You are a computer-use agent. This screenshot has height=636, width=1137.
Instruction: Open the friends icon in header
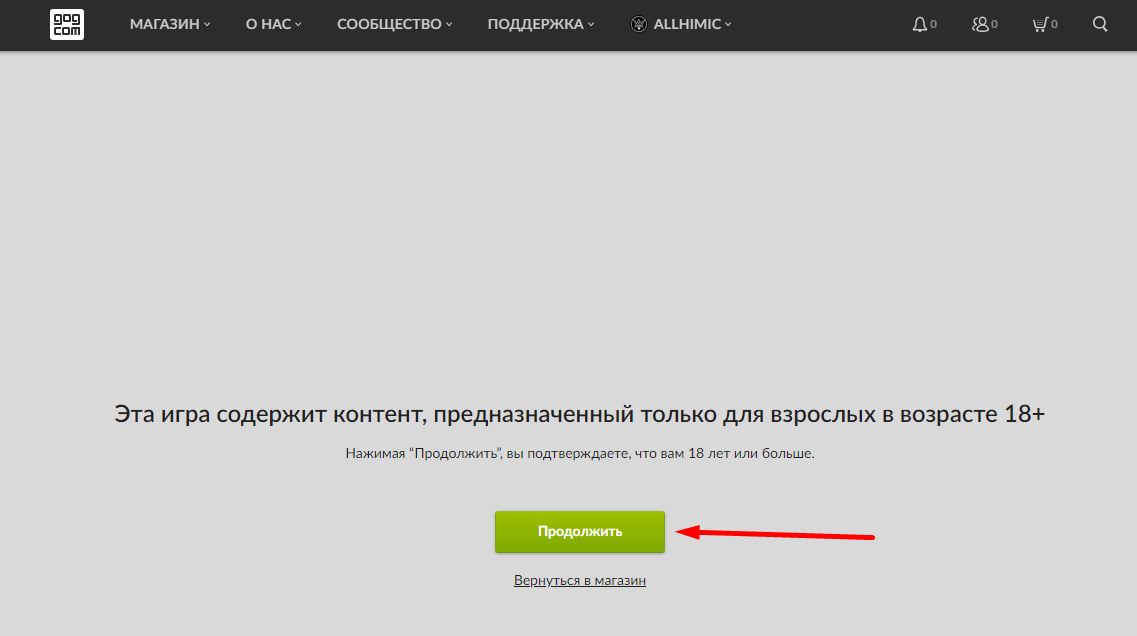pyautogui.click(x=980, y=25)
